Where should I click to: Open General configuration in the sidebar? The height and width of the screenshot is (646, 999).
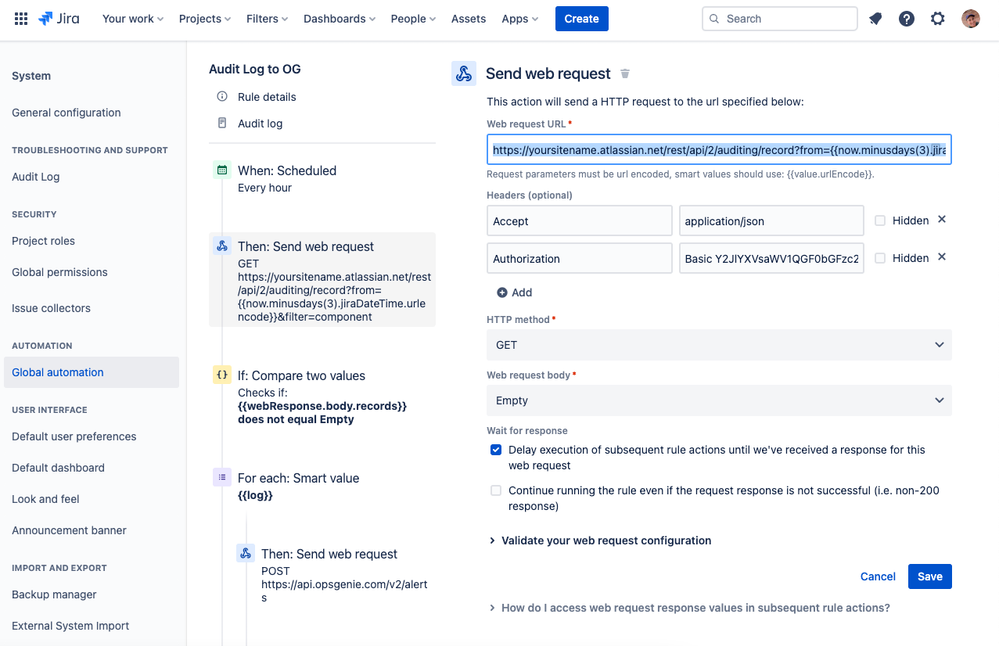tap(66, 113)
